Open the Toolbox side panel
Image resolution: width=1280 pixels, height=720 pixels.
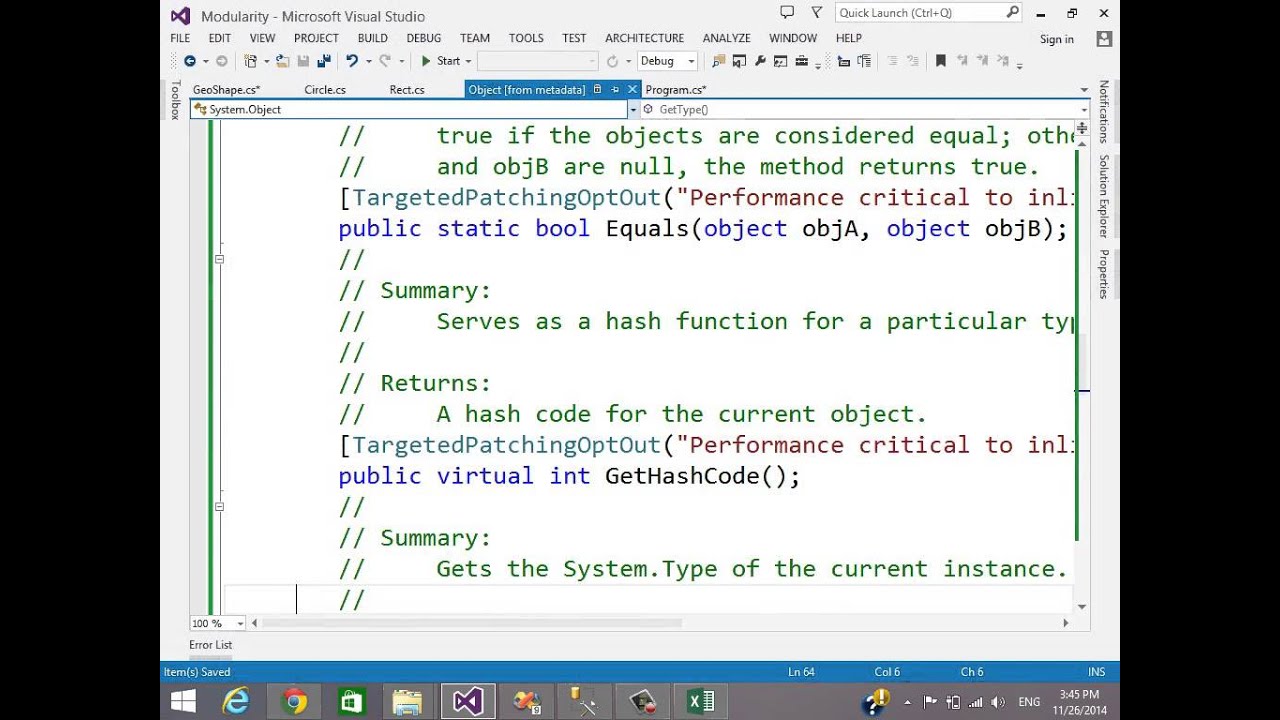[x=175, y=100]
